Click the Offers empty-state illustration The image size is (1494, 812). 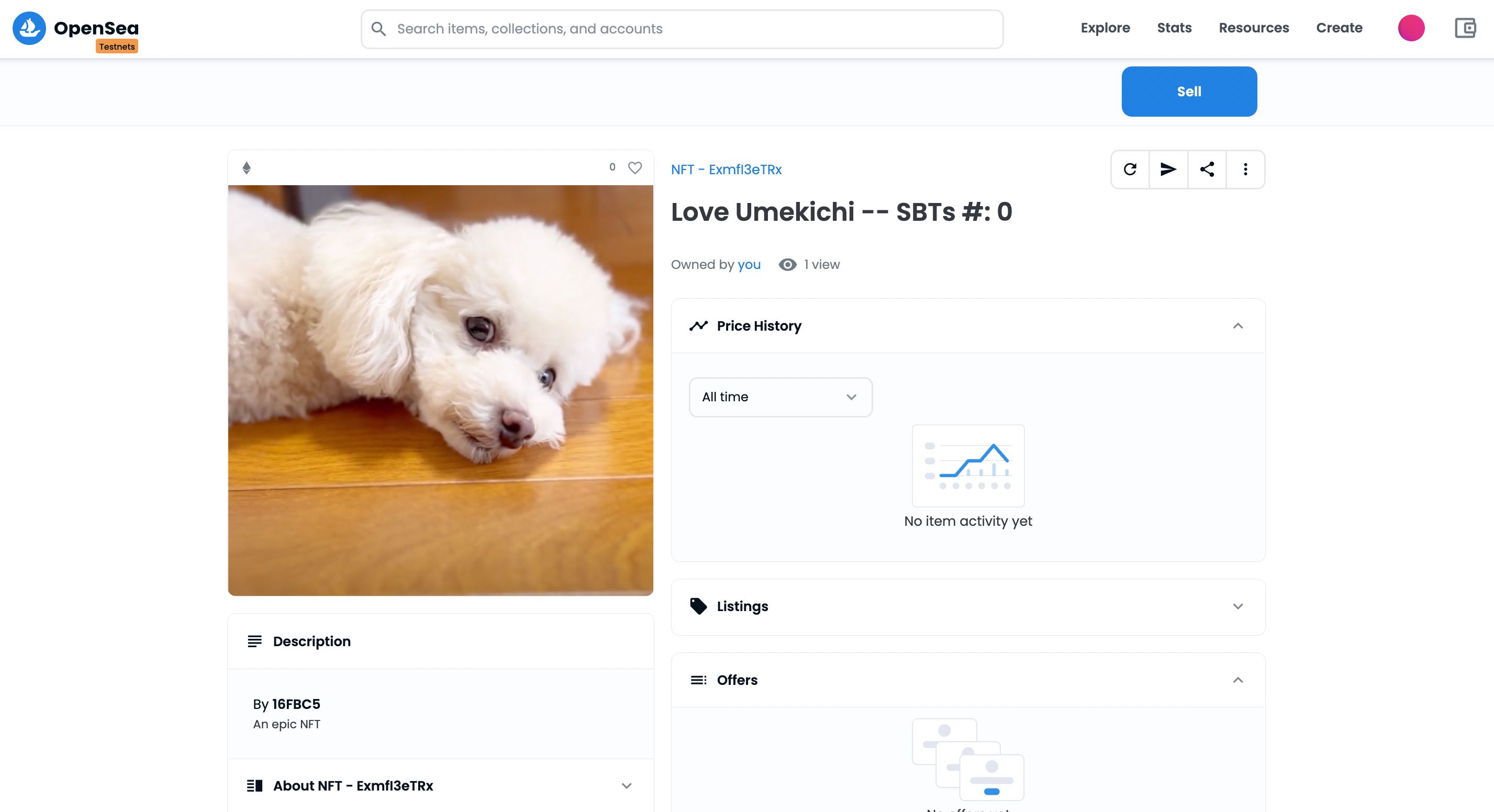tap(968, 759)
